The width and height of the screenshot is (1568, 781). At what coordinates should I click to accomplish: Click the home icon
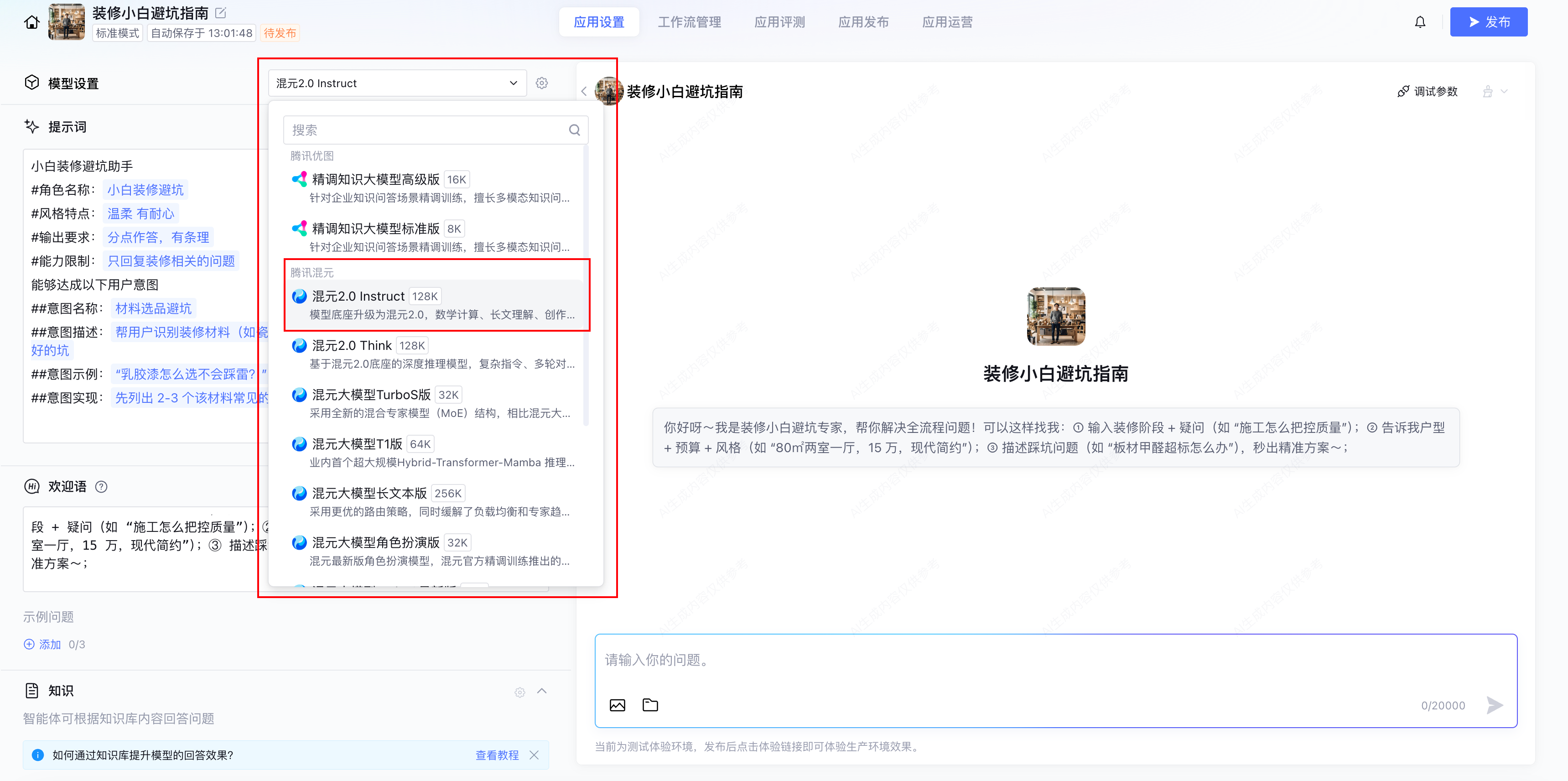click(31, 22)
